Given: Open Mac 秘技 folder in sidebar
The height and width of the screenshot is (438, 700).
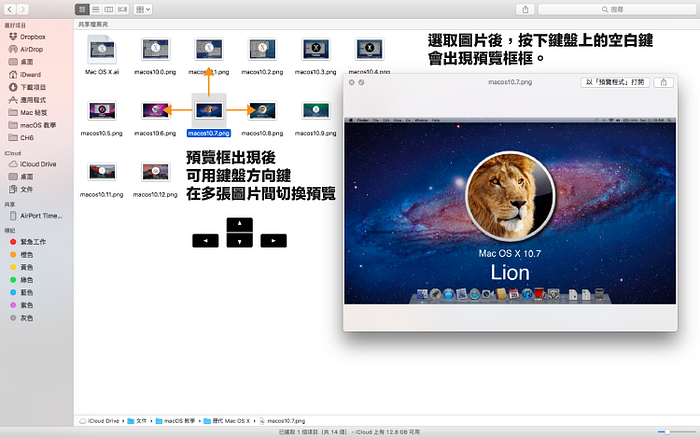Looking at the screenshot, I should pyautogui.click(x=33, y=113).
